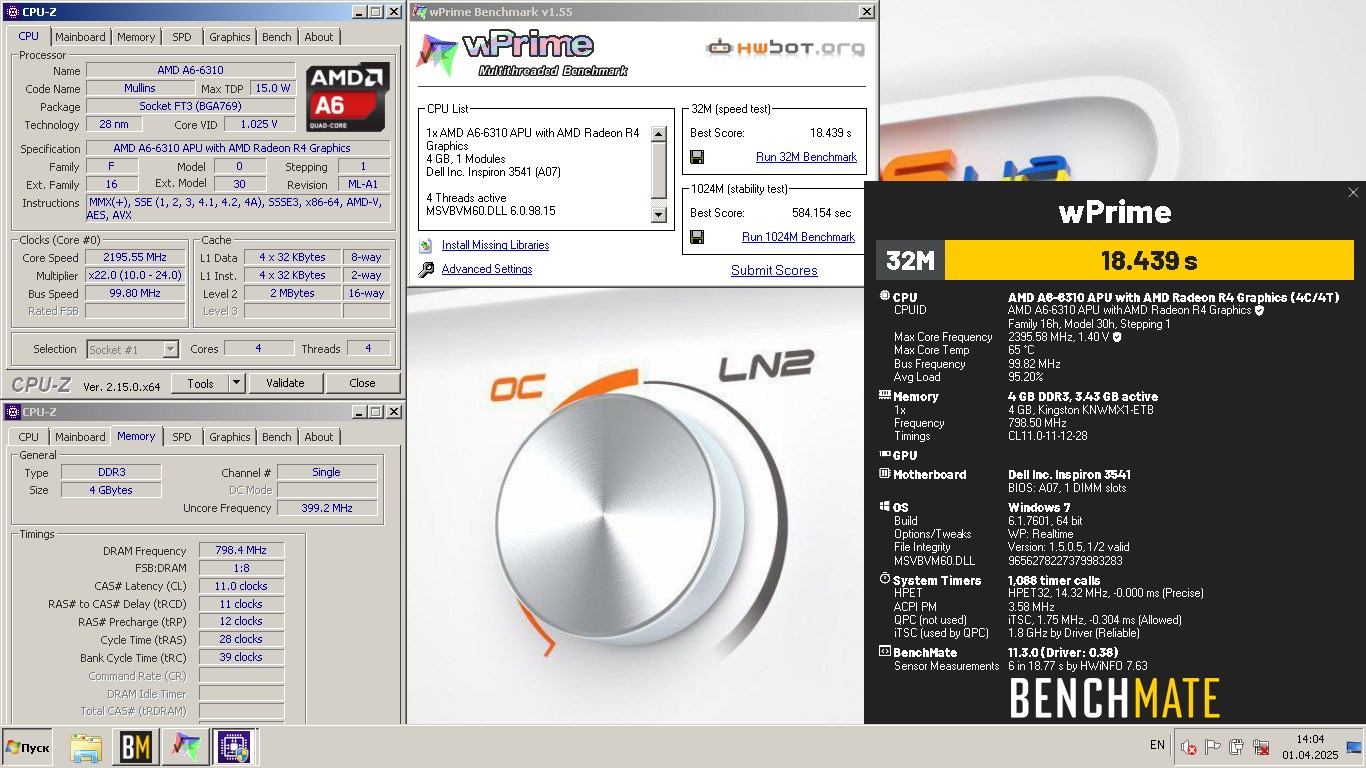
Task: Click the Windows OS icon in BenchMate panel
Action: tap(884, 507)
